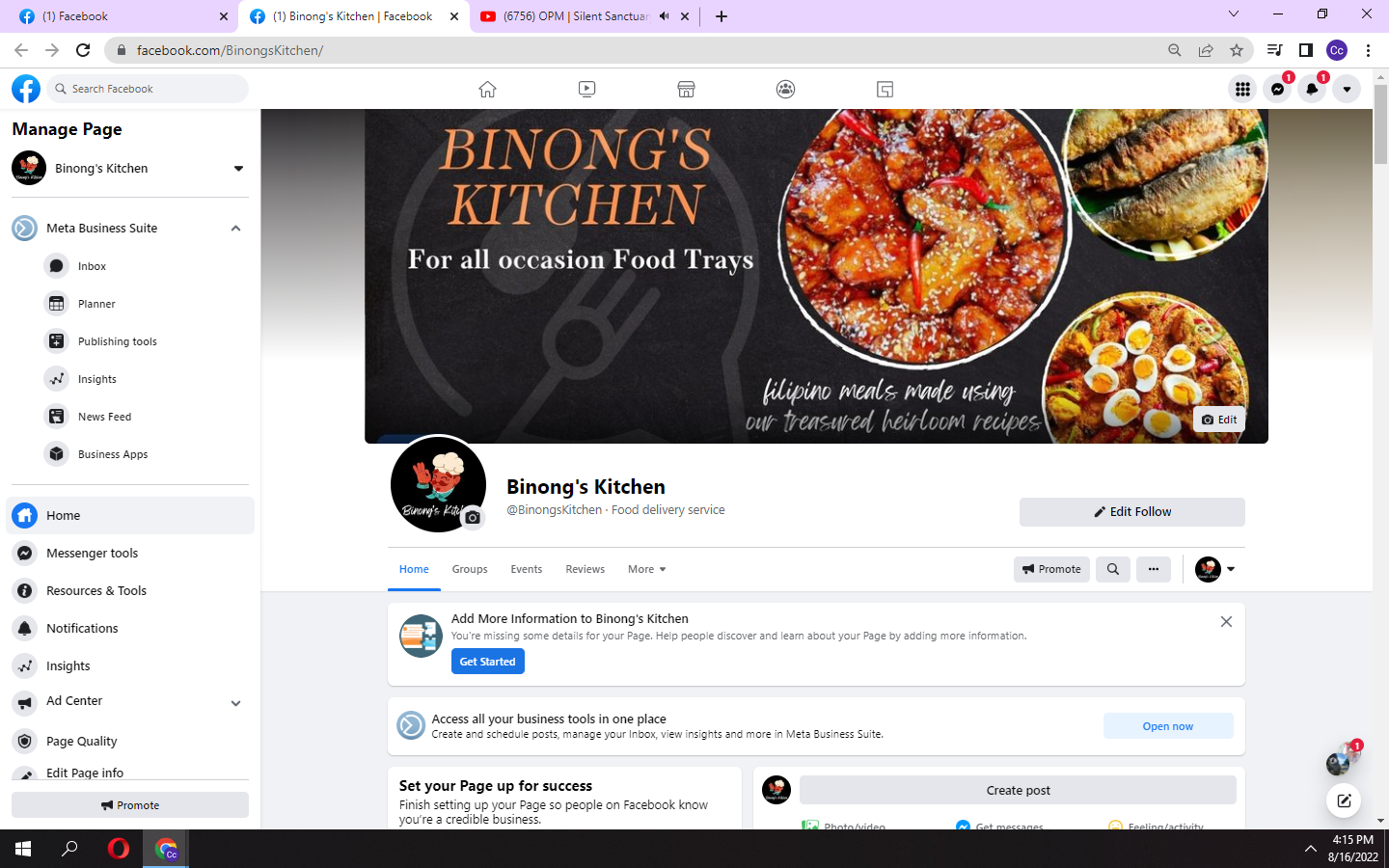Open the Facebook menu grid icon
Screen dimensions: 1389x868
point(1242,89)
